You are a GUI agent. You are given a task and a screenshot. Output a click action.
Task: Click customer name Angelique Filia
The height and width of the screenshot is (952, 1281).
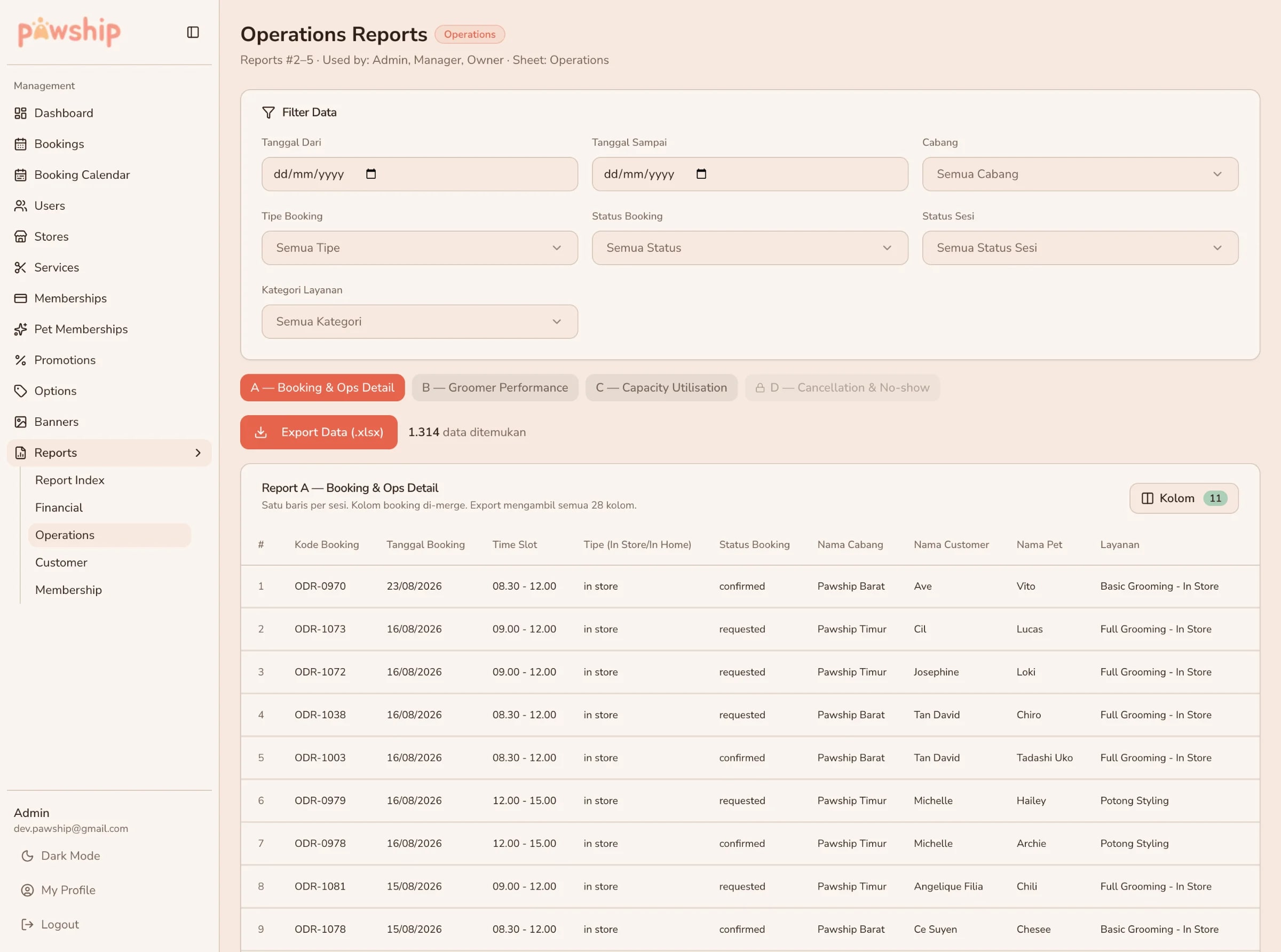(948, 886)
